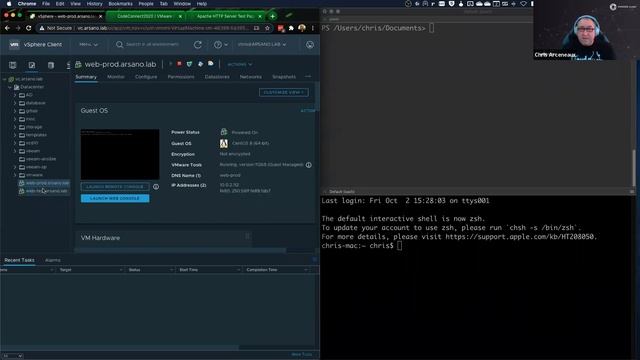Image resolution: width=640 pixels, height=360 pixels.
Task: Open the Chrome three-dot menu
Action: click(x=313, y=28)
